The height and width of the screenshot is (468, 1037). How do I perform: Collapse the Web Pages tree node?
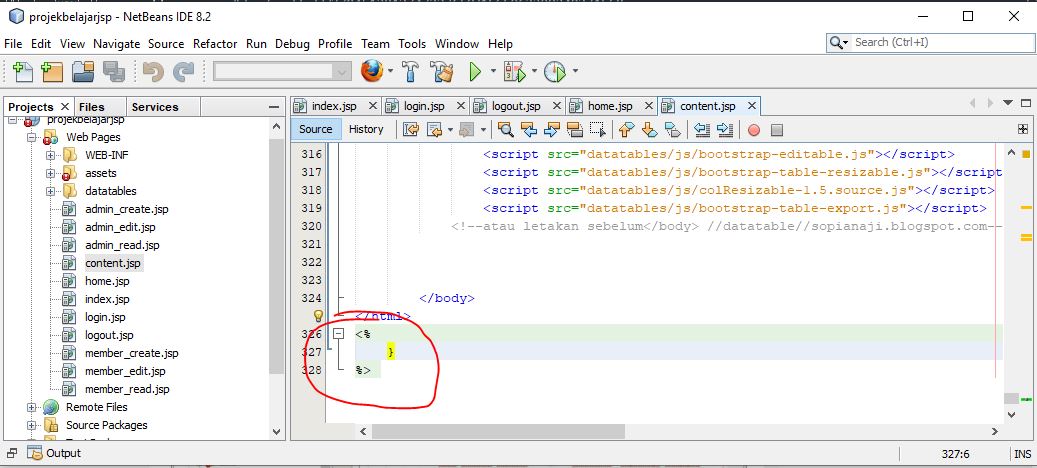point(31,137)
